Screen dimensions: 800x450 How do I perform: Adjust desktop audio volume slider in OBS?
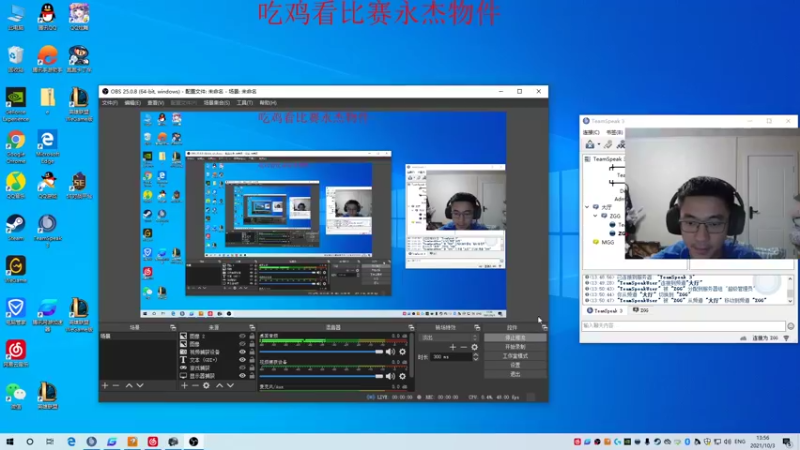pos(321,352)
